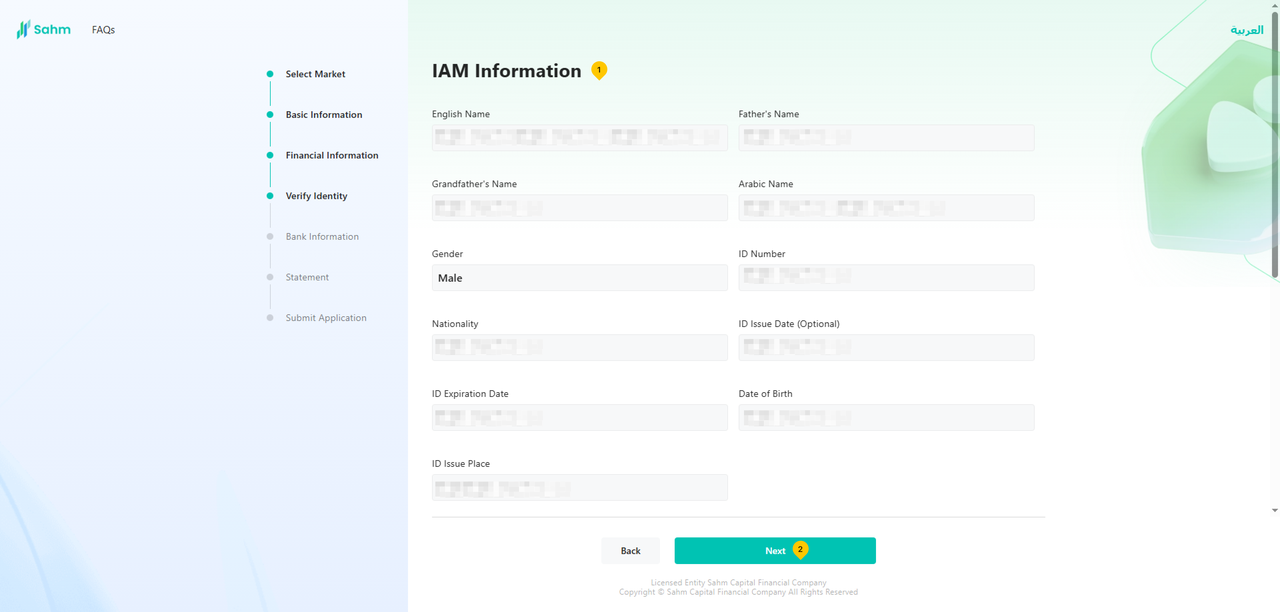The width and height of the screenshot is (1280, 612).
Task: Open the Financial Information step
Action: 331,155
